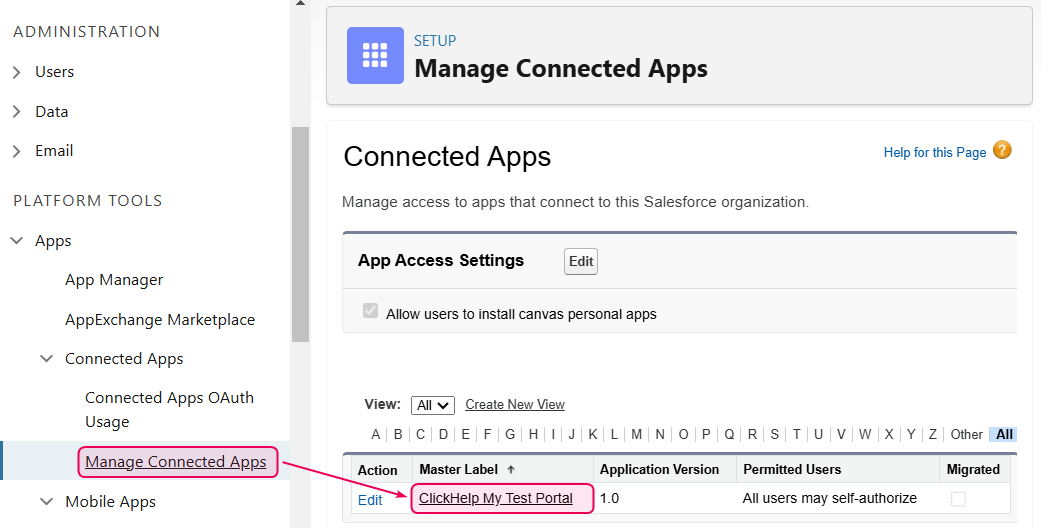1041x528 pixels.
Task: Click the Email sidebar item
Action: tap(54, 151)
